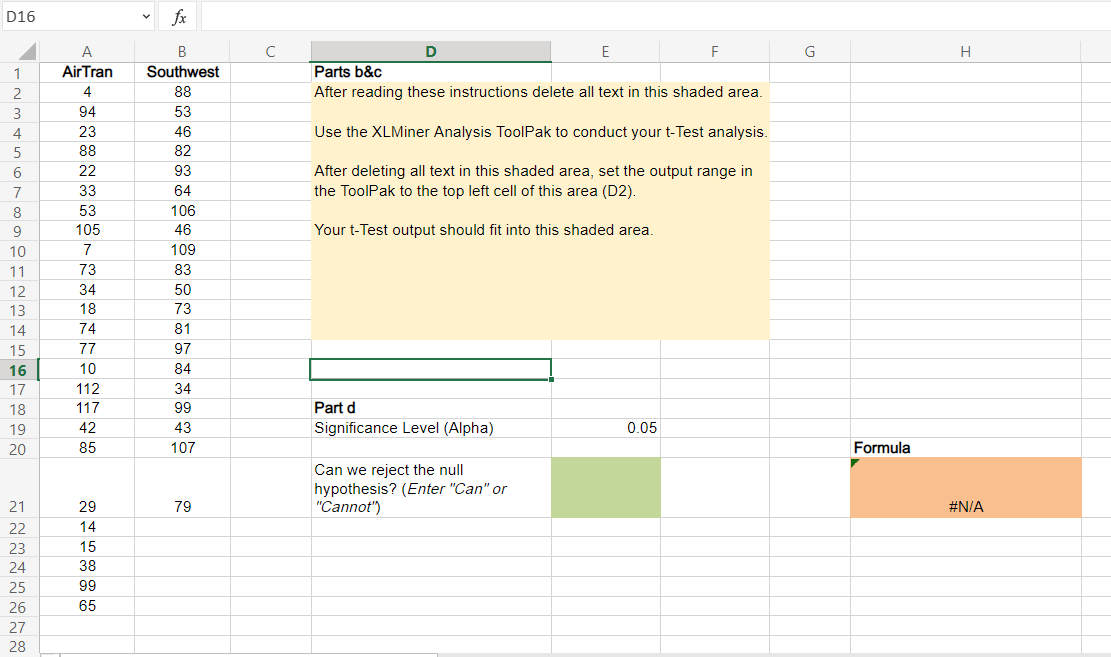The height and width of the screenshot is (657, 1111).
Task: Select column D header
Action: (x=431, y=52)
